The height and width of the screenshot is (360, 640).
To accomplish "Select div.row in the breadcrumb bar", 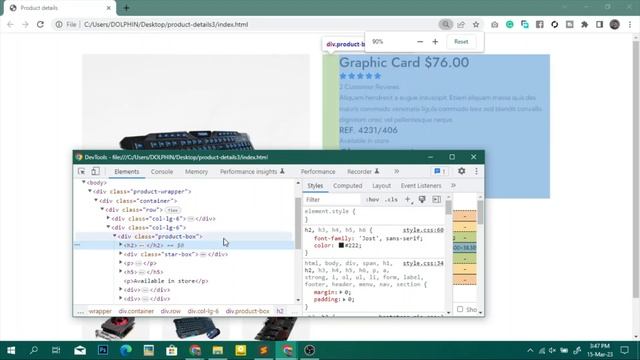I will pyautogui.click(x=171, y=311).
